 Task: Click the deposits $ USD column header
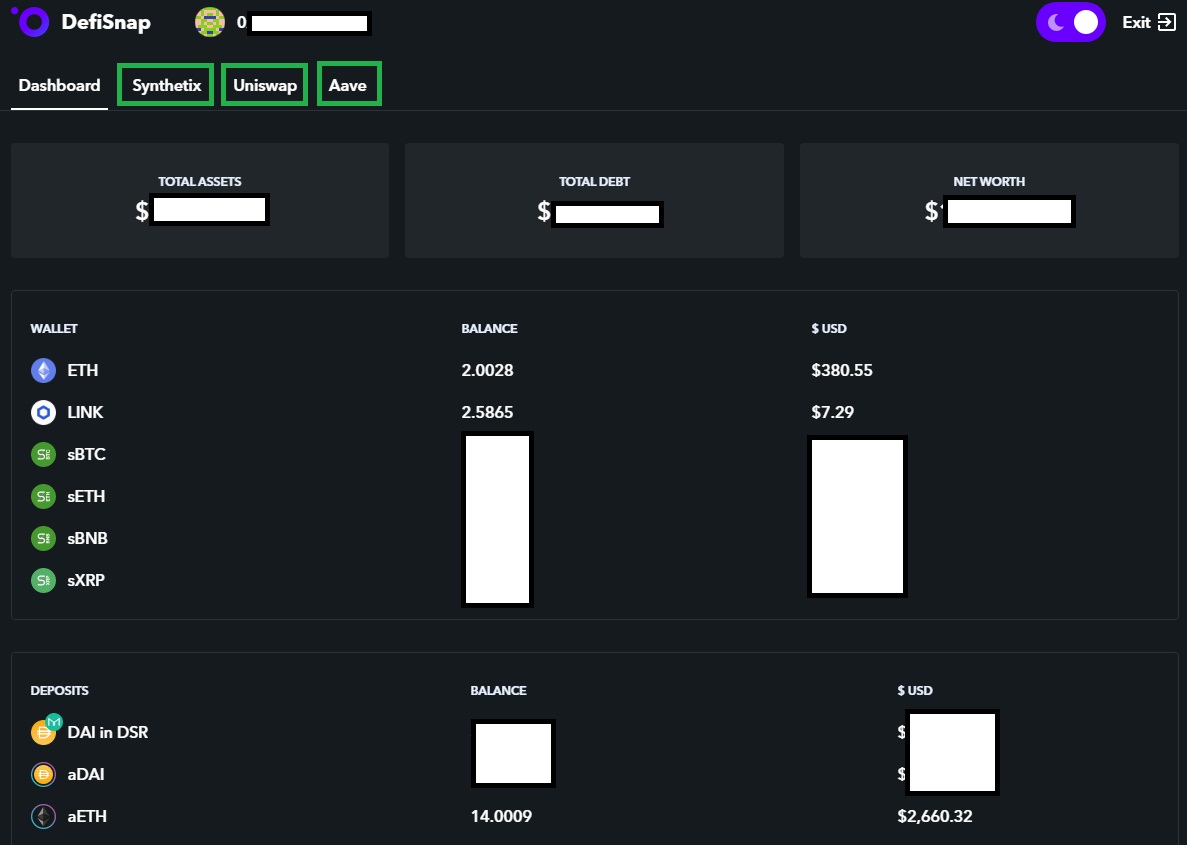point(914,691)
